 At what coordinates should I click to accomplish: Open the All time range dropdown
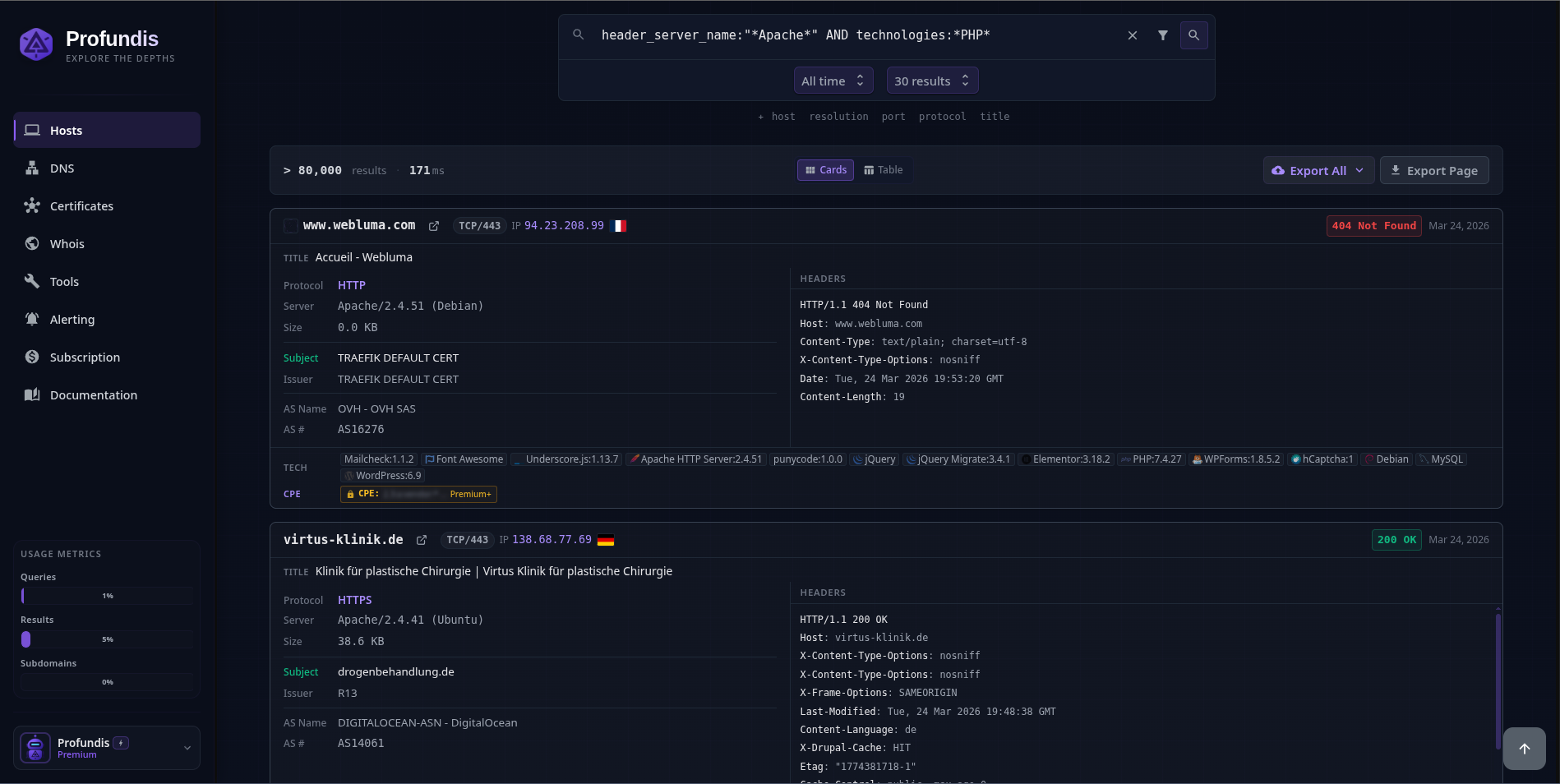[833, 81]
